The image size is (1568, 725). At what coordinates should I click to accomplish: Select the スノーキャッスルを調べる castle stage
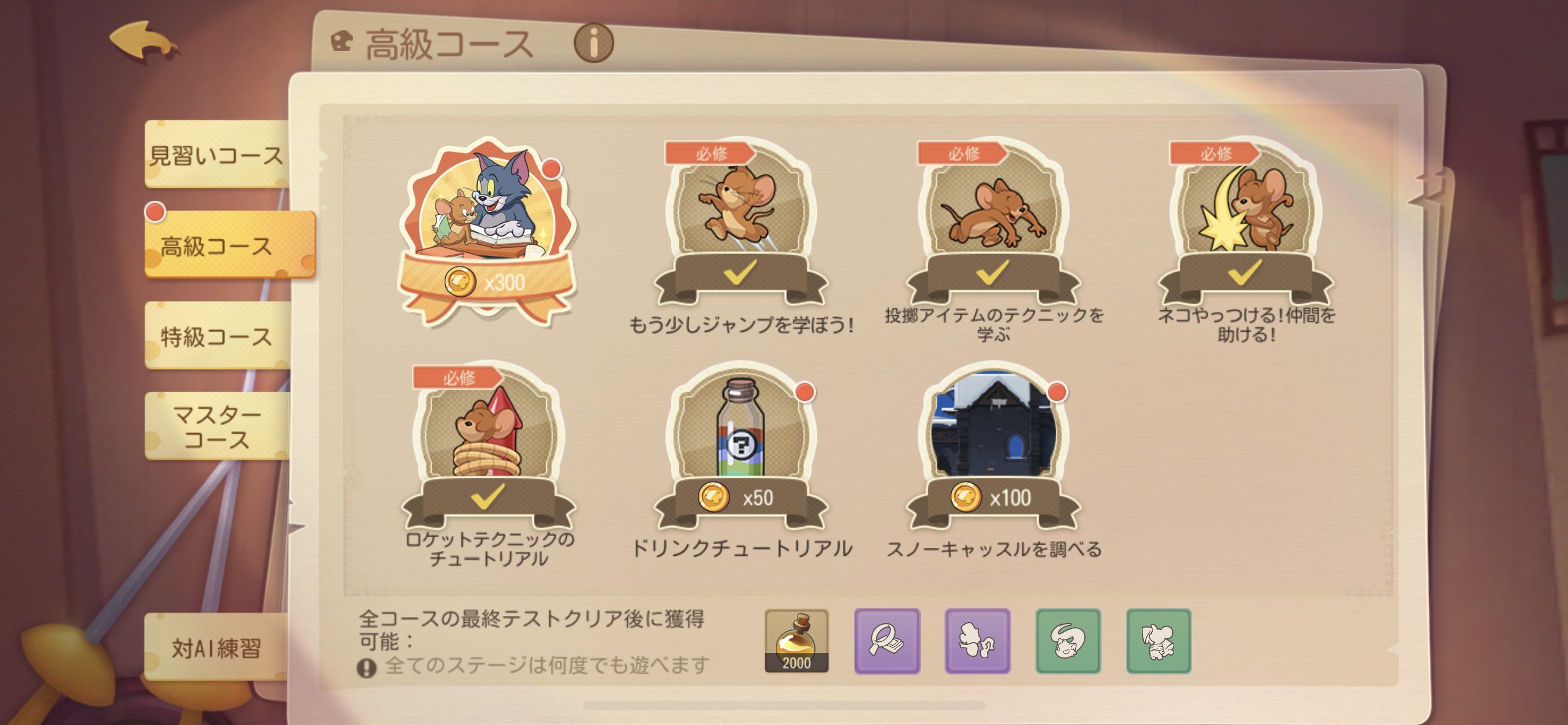click(993, 447)
